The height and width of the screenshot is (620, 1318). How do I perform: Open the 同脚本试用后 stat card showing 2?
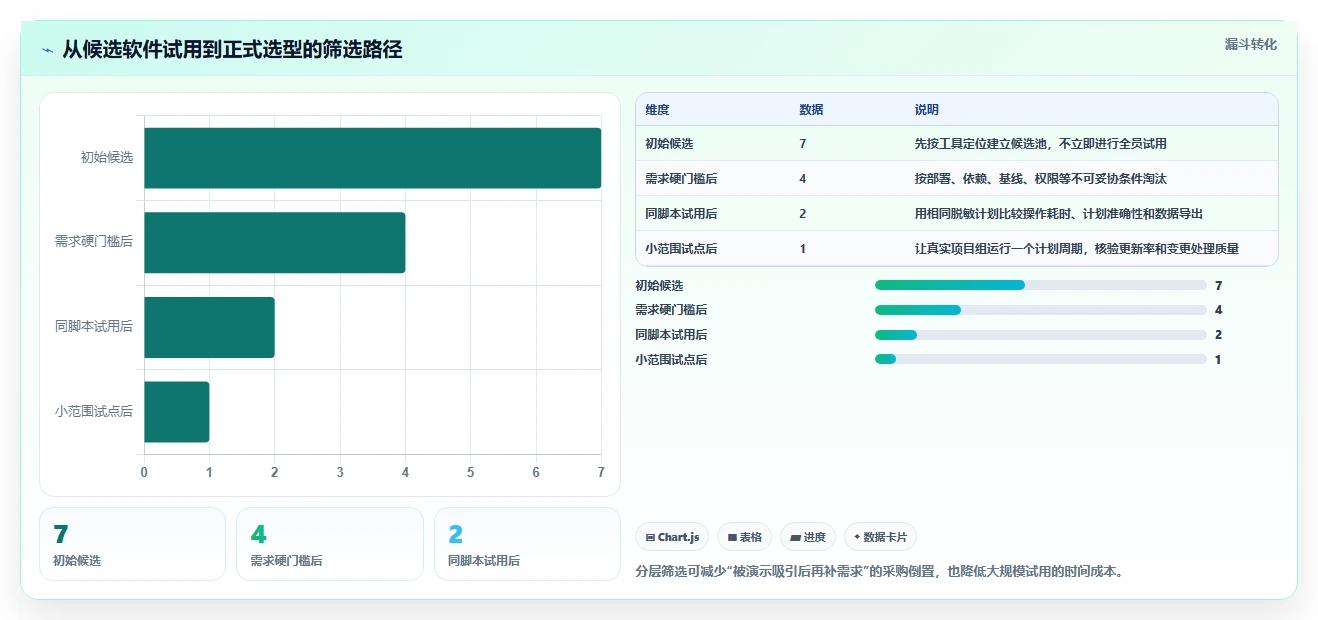click(x=527, y=544)
